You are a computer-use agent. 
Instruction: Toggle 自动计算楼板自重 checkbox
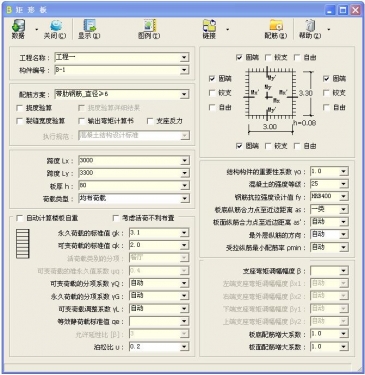click(x=20, y=218)
